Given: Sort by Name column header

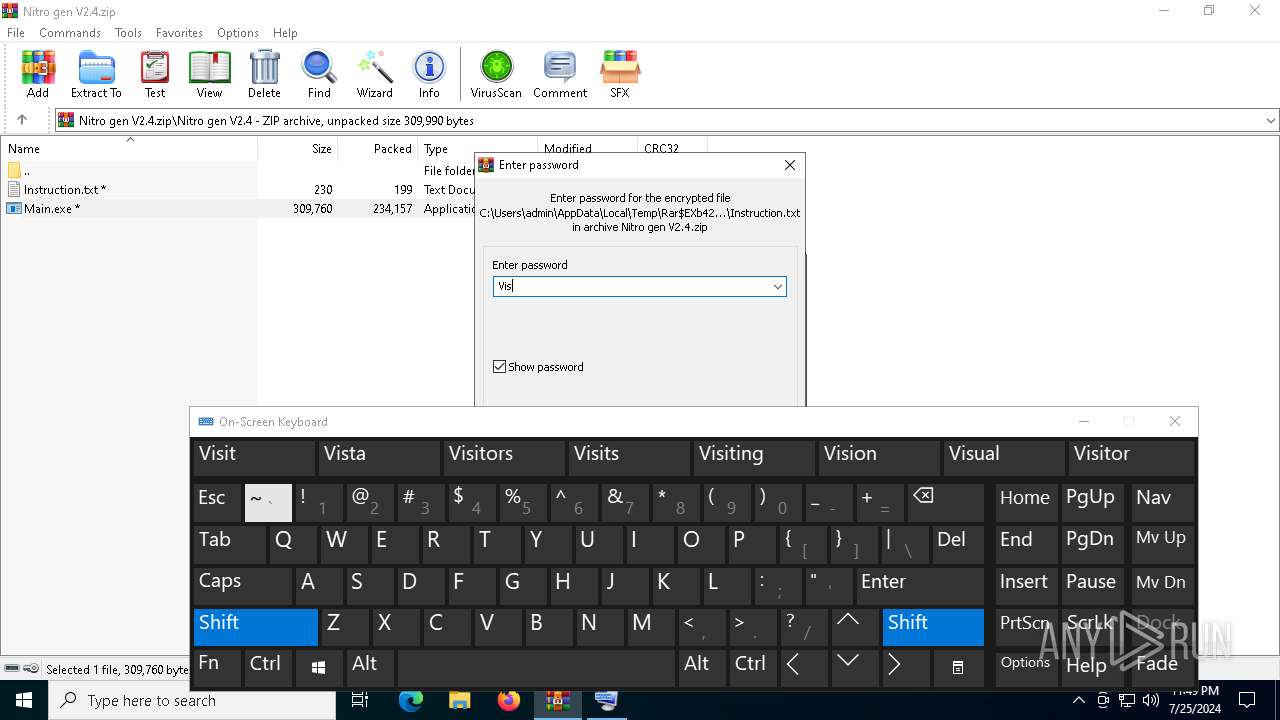Looking at the screenshot, I should pyautogui.click(x=128, y=148).
